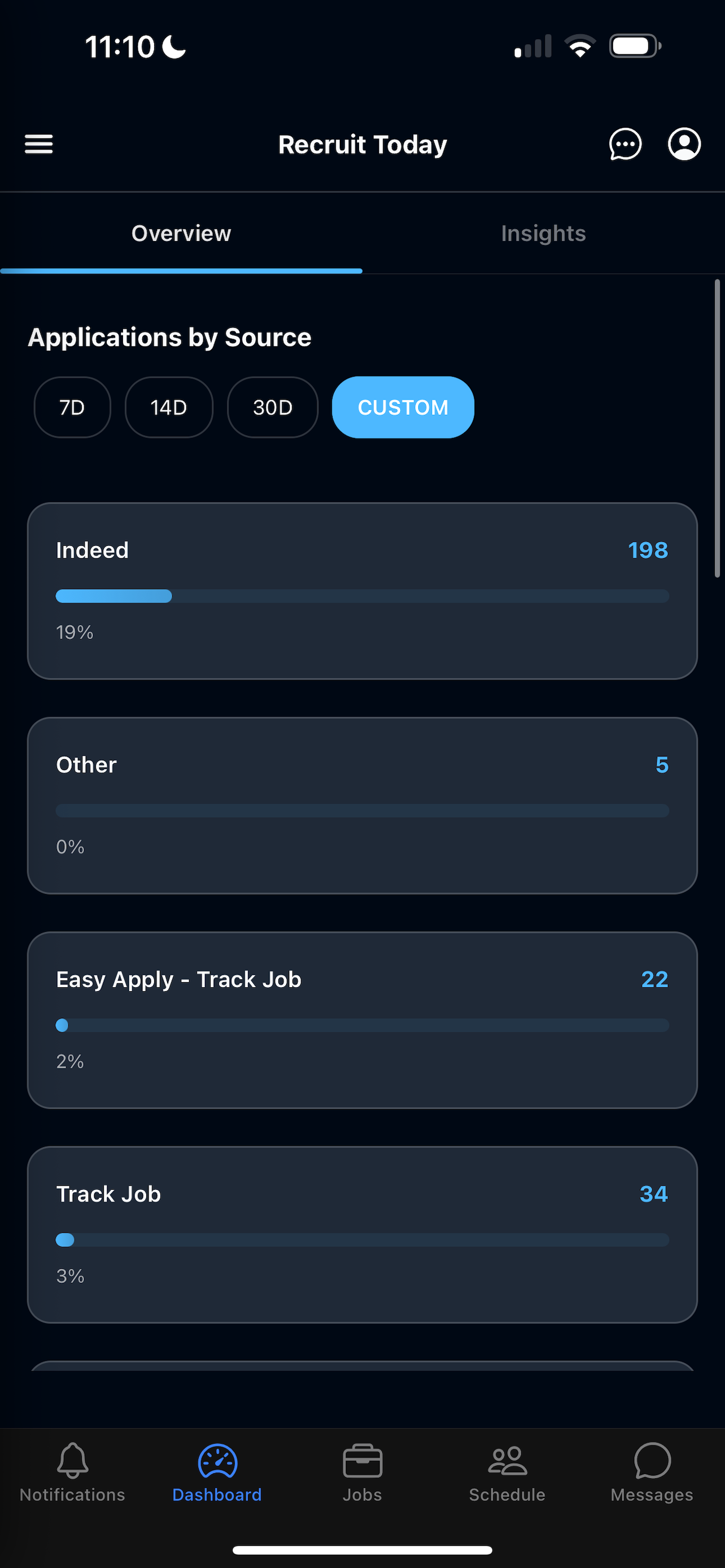Click the vertical scrollbar

tap(718, 428)
